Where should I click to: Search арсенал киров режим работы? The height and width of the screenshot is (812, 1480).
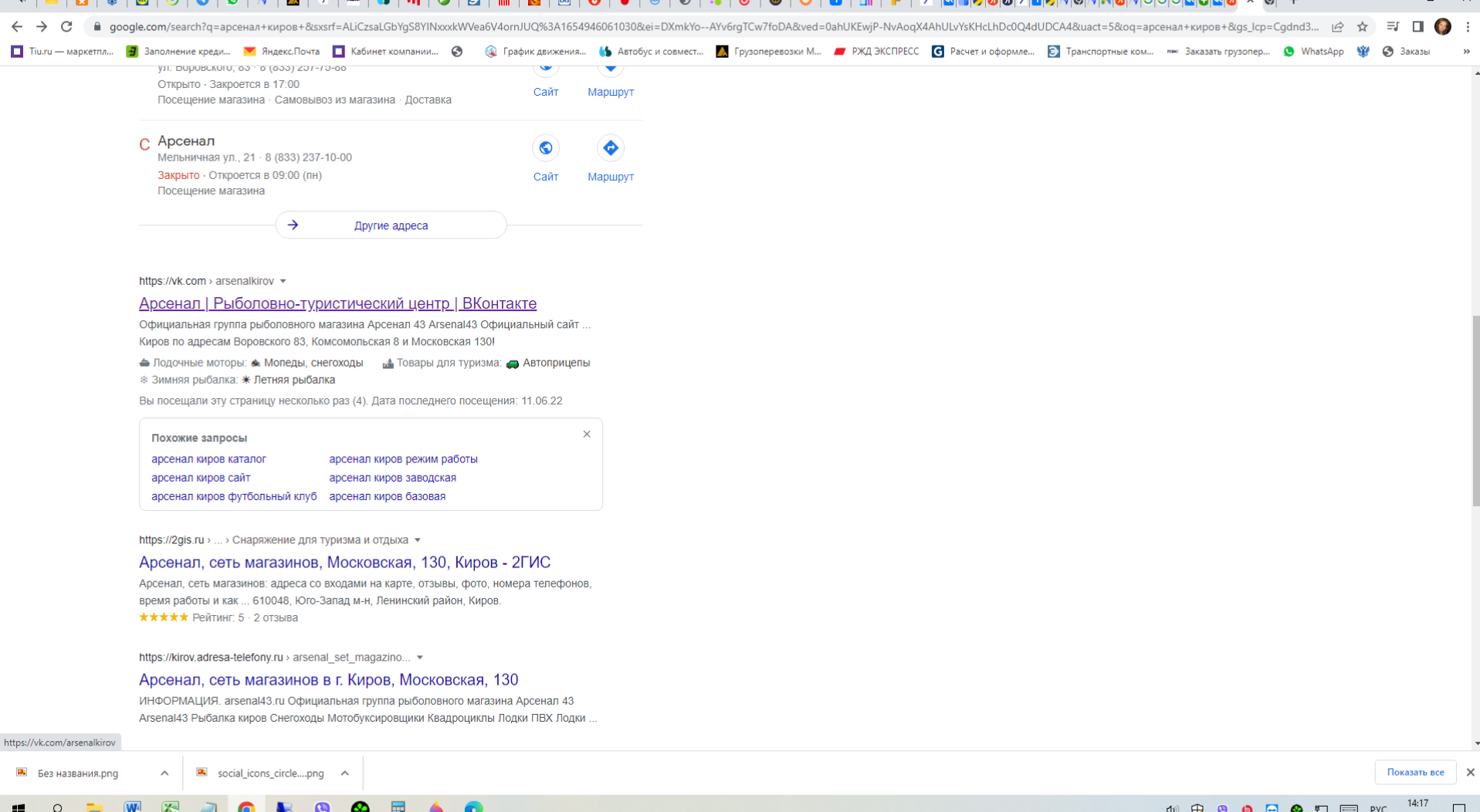pos(403,459)
